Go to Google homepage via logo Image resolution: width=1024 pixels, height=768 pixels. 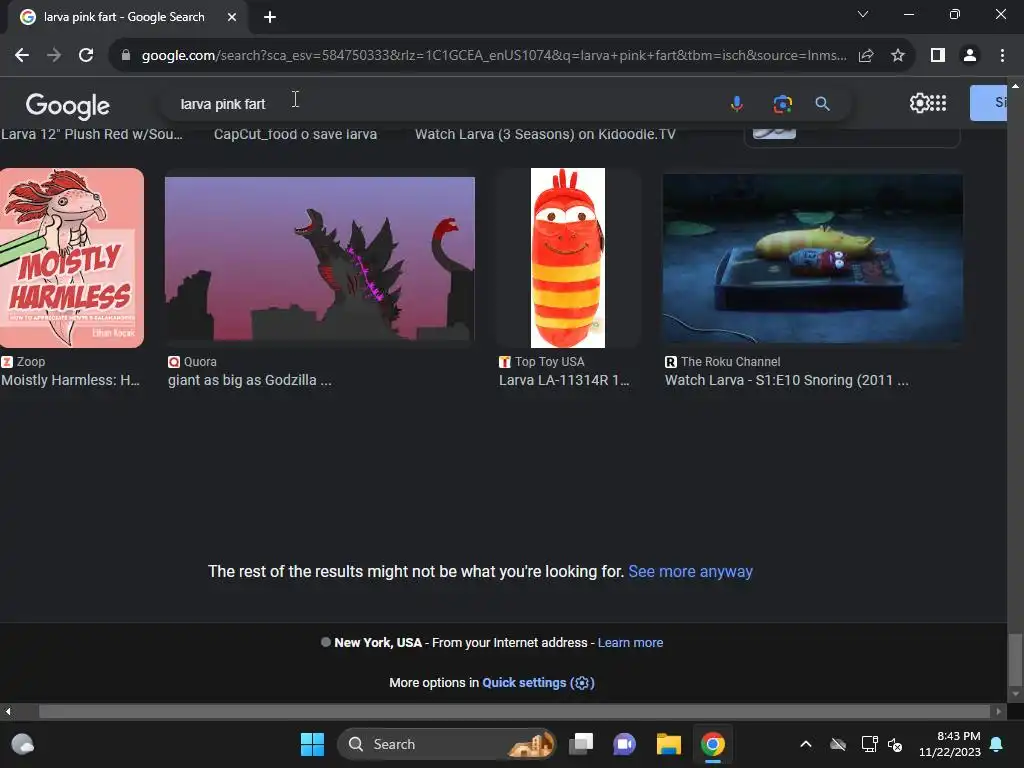click(x=67, y=105)
